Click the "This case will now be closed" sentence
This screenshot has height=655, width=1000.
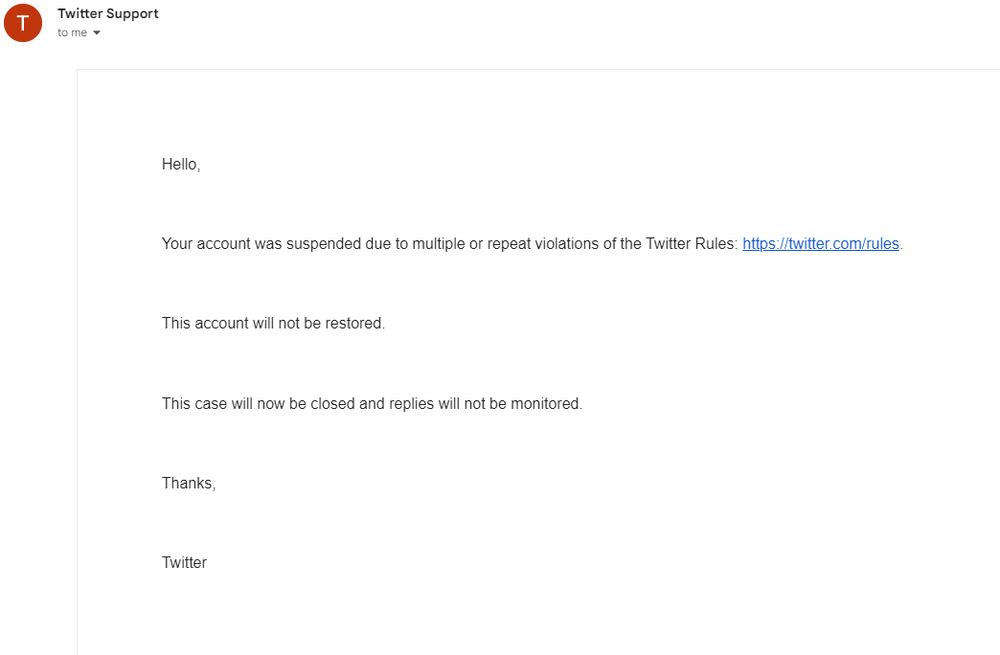pyautogui.click(x=371, y=404)
